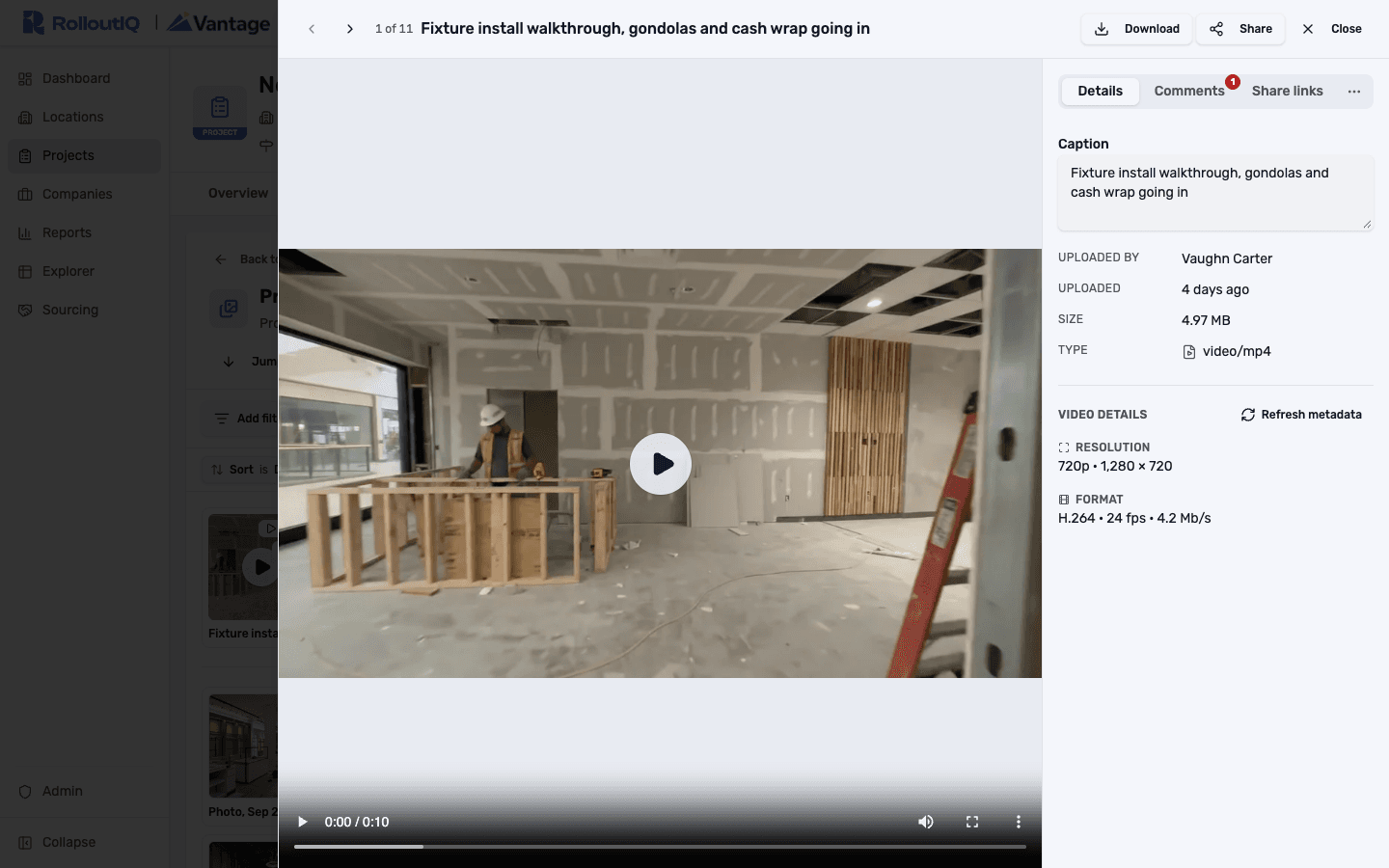This screenshot has height=868, width=1389.
Task: Click the Vantage logo
Action: pyautogui.click(x=219, y=23)
